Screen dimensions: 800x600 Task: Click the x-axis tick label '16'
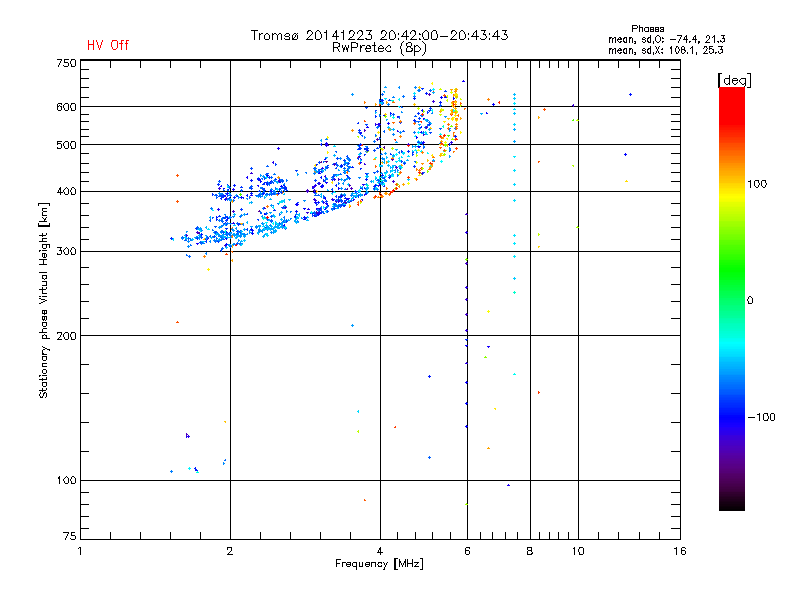680,551
